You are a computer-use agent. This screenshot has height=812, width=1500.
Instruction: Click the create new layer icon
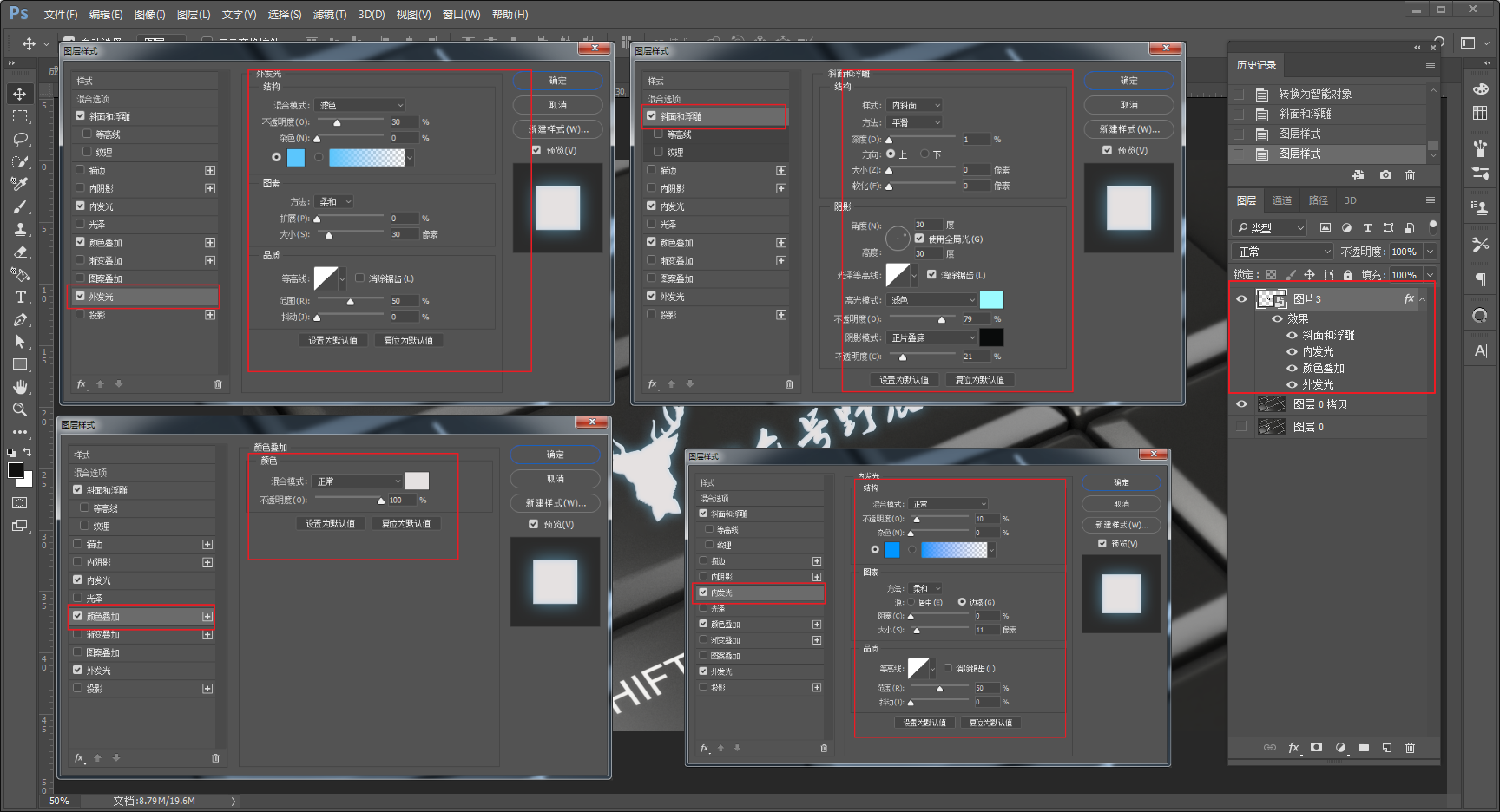1387,747
